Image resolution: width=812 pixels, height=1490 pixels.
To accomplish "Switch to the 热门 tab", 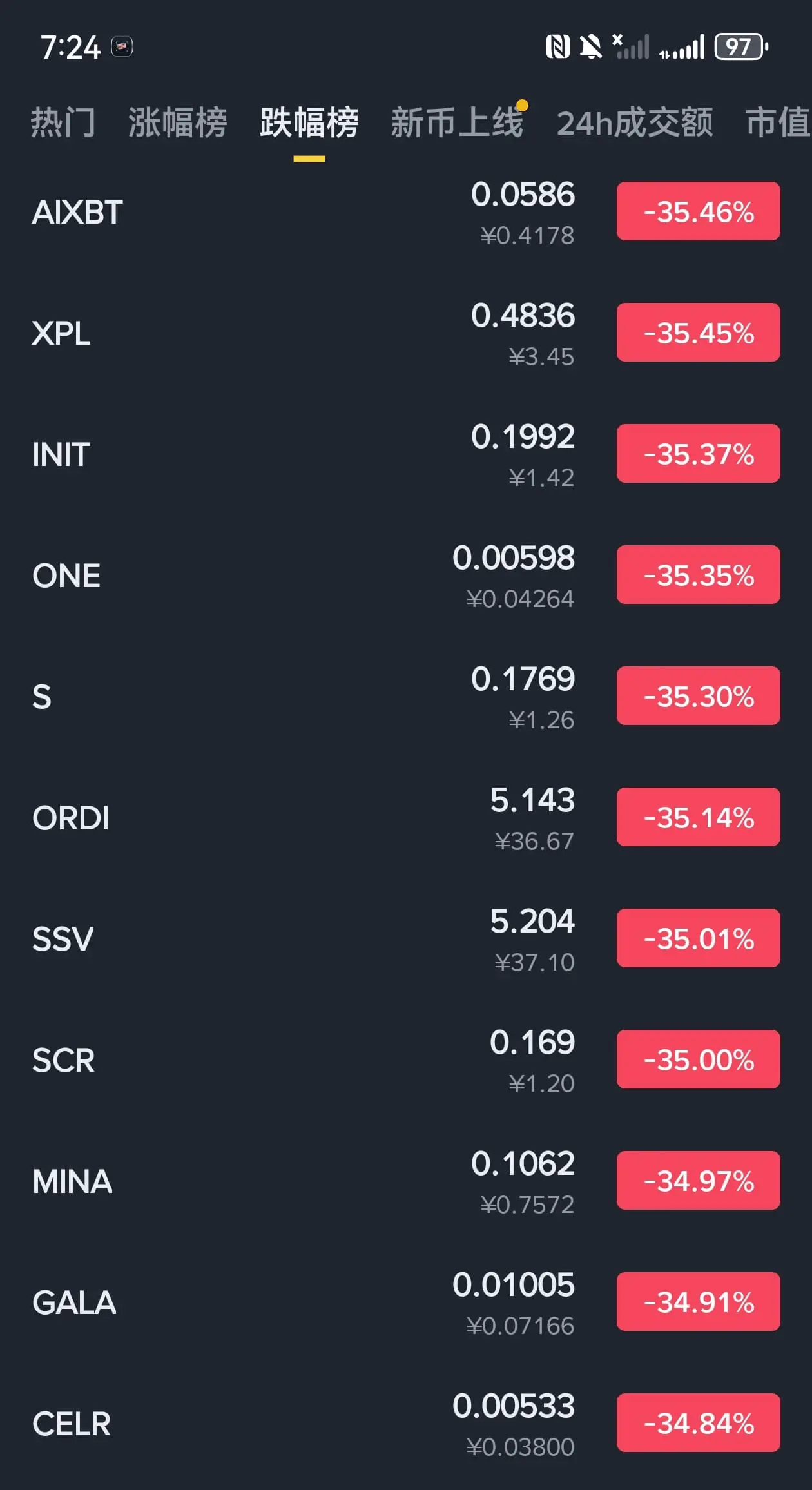I will pos(63,122).
